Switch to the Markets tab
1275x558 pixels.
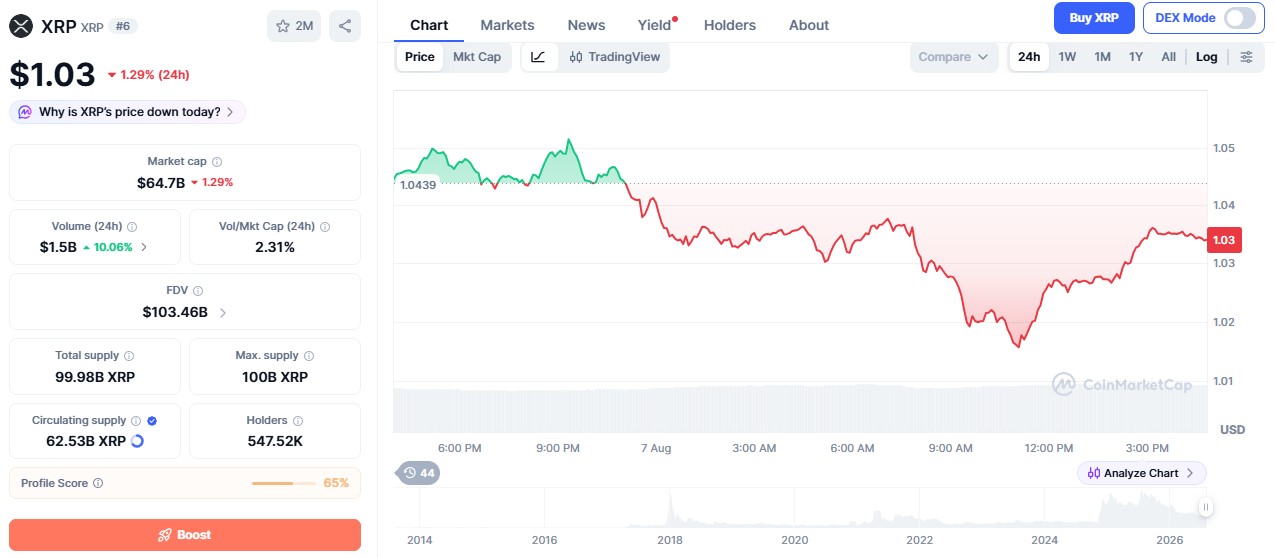[507, 25]
